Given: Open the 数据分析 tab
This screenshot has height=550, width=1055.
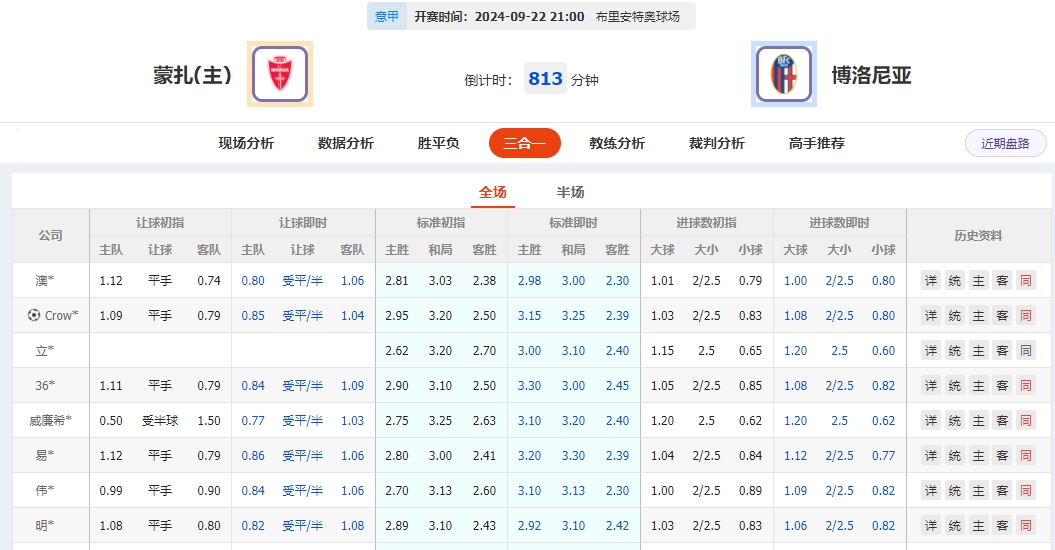Looking at the screenshot, I should click(x=346, y=143).
